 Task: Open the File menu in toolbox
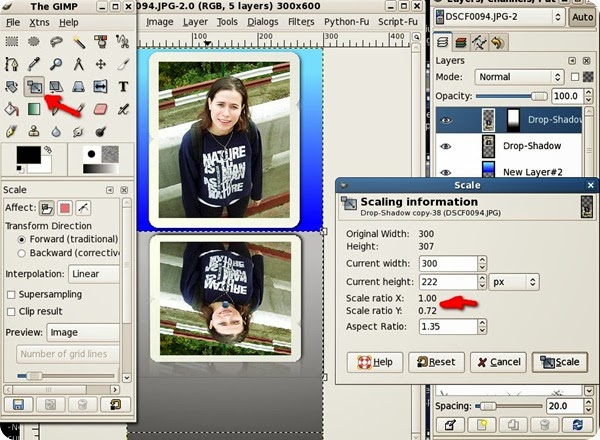click(13, 23)
